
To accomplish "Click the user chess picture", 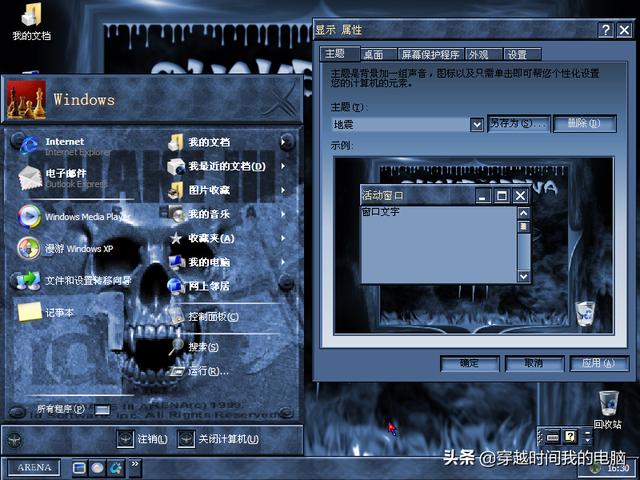I will [27, 100].
